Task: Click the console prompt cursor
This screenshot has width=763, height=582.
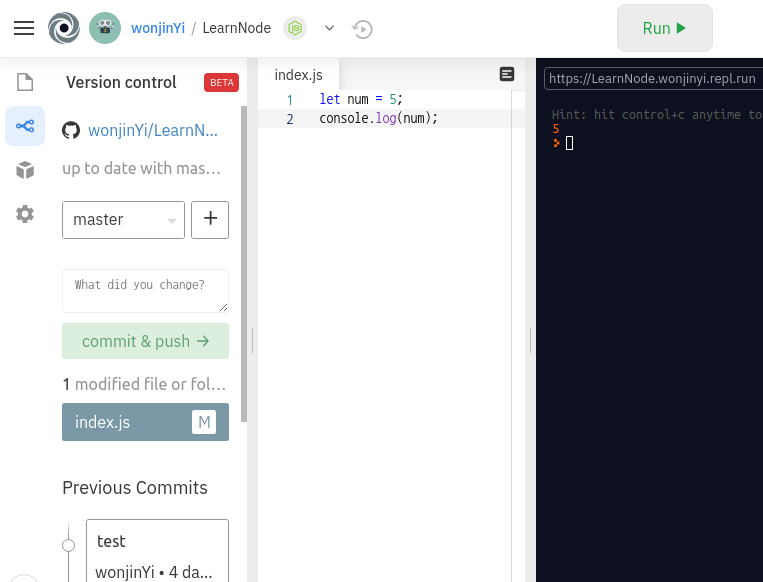Action: pyautogui.click(x=569, y=143)
